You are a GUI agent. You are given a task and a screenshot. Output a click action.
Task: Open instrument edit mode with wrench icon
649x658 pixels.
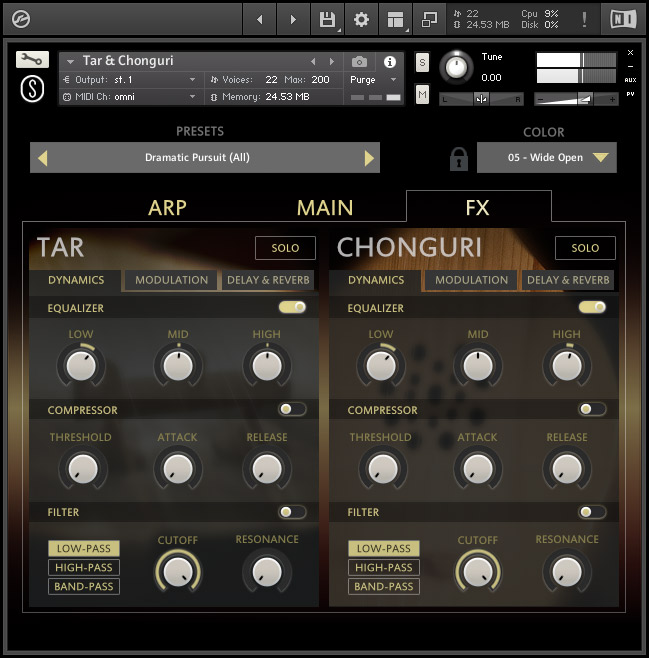tap(32, 60)
